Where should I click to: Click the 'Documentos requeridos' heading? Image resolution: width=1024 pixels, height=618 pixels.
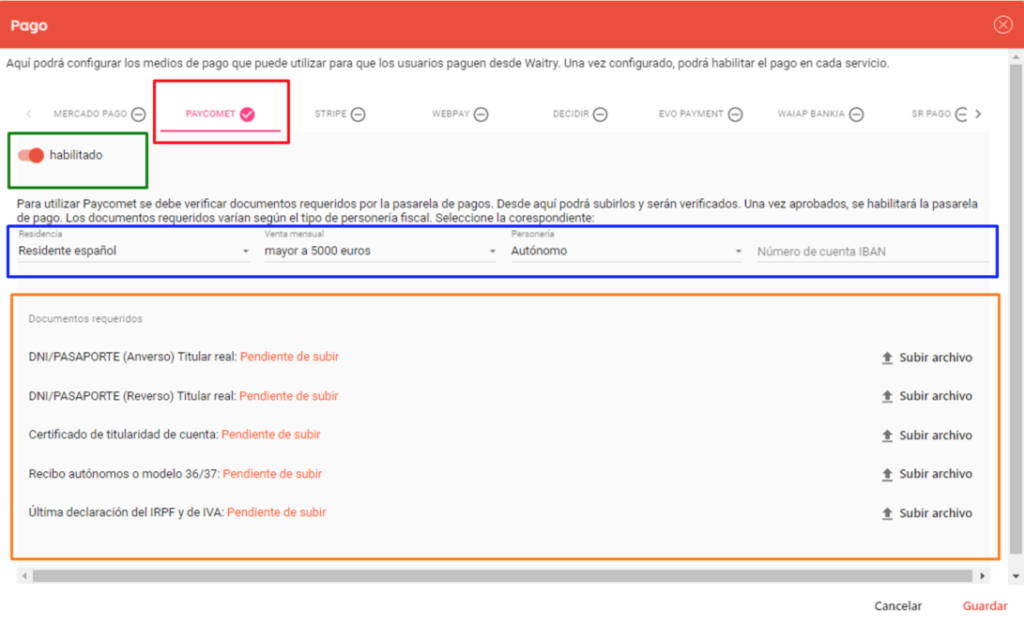(86, 319)
